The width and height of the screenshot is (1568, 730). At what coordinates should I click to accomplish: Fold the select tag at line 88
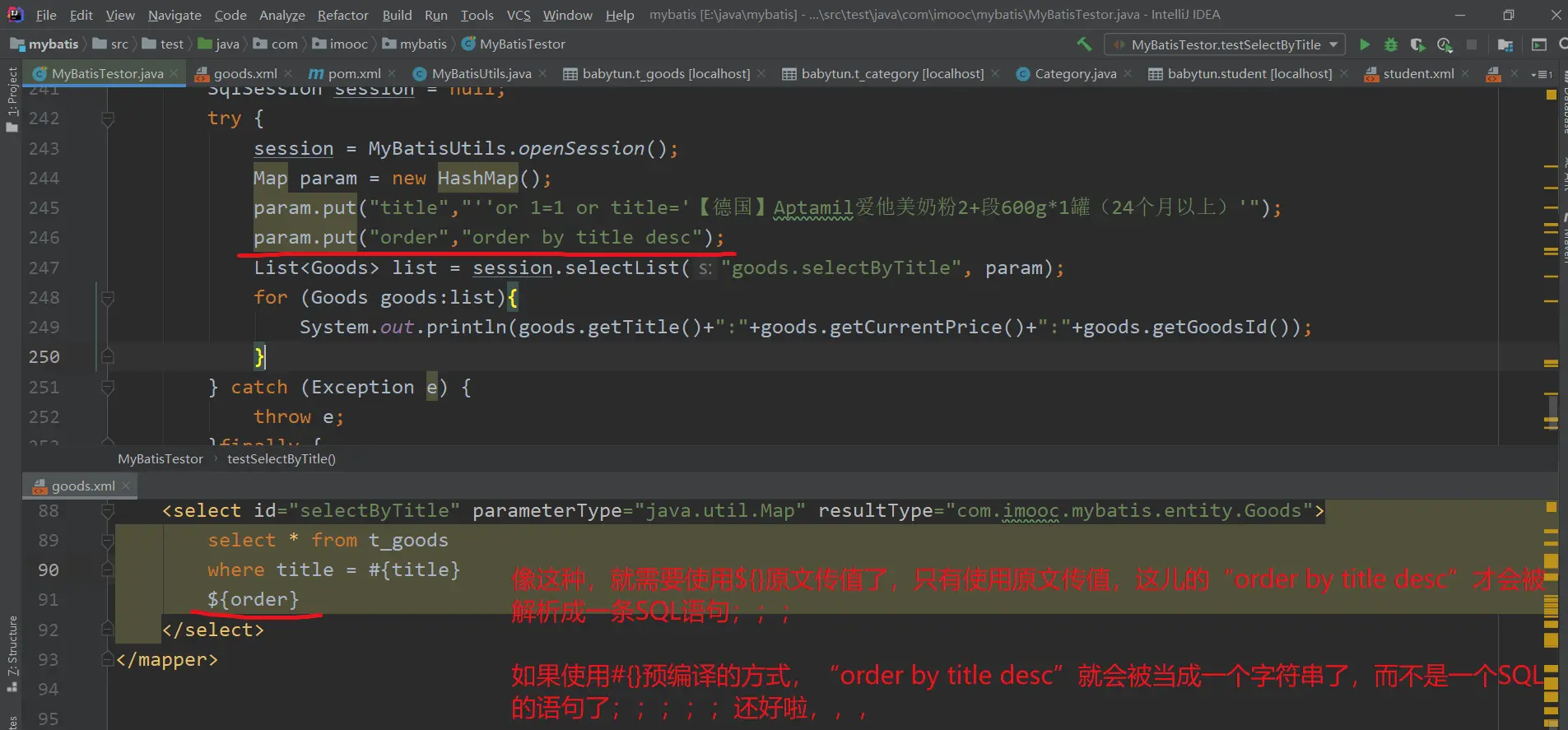[107, 511]
